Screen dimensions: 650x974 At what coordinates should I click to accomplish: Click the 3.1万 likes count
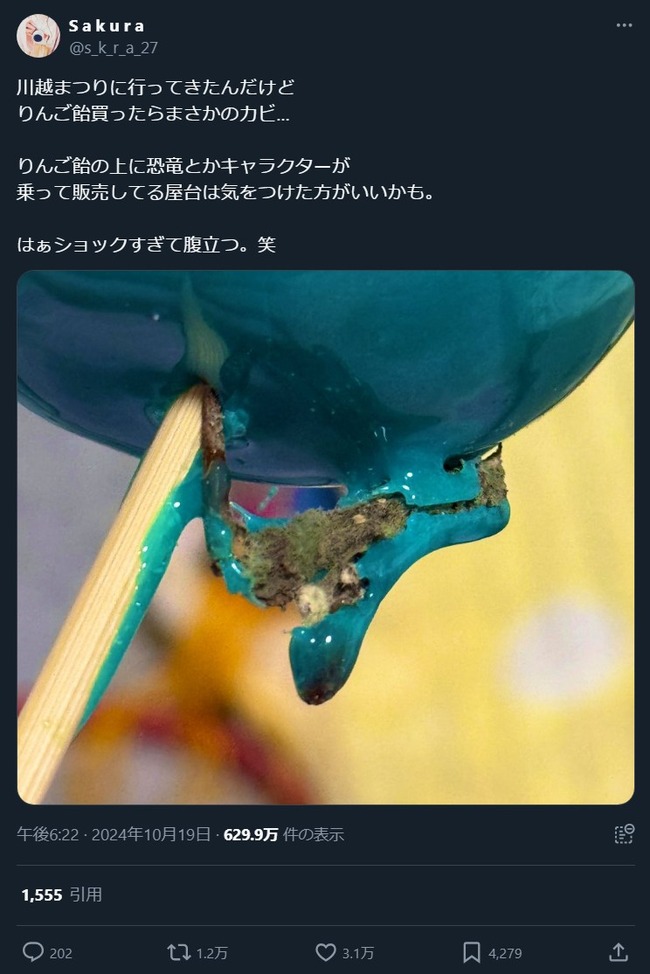(358, 953)
